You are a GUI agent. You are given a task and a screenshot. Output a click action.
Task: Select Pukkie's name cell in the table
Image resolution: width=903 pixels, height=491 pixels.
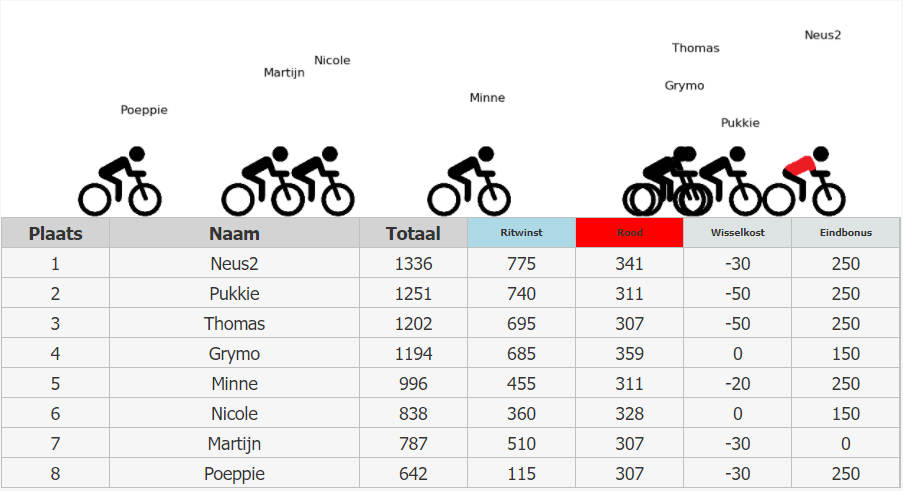coord(234,294)
